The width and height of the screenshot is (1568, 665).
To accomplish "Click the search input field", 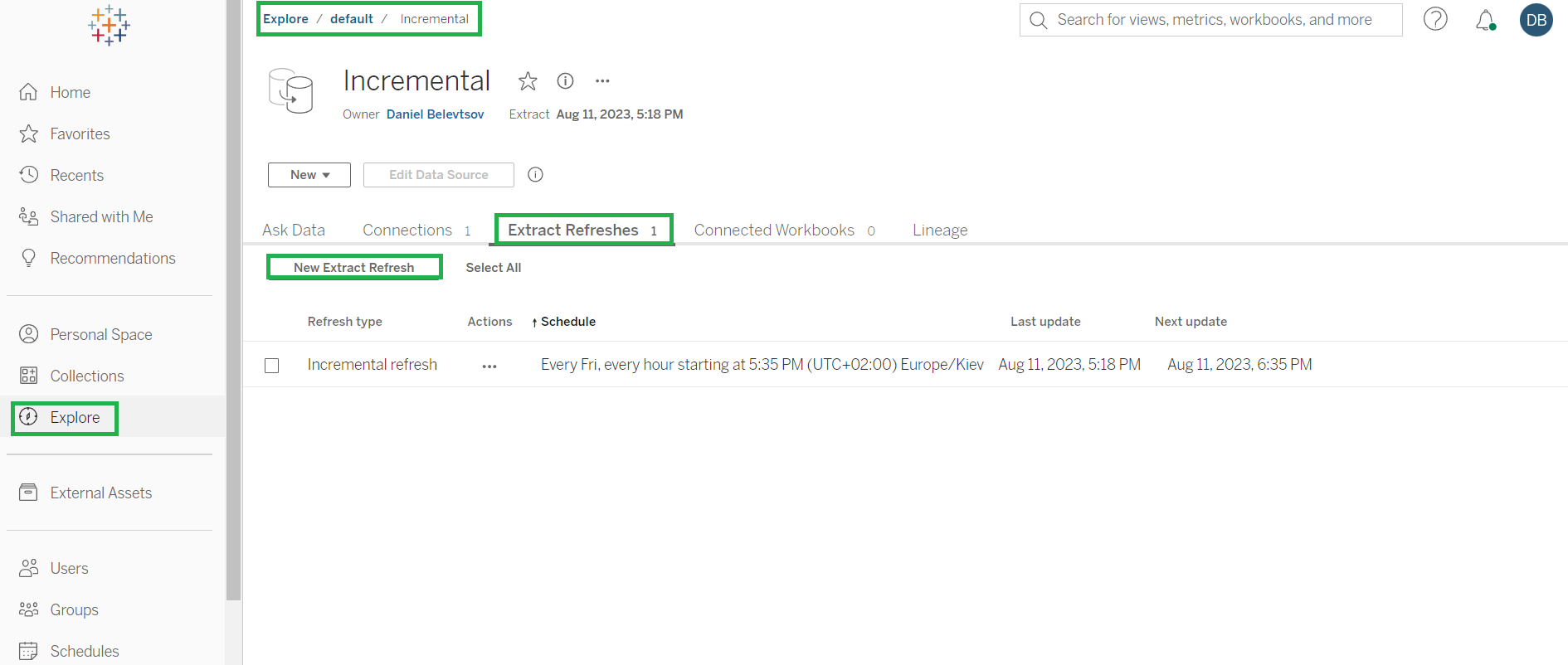I will pyautogui.click(x=1211, y=20).
